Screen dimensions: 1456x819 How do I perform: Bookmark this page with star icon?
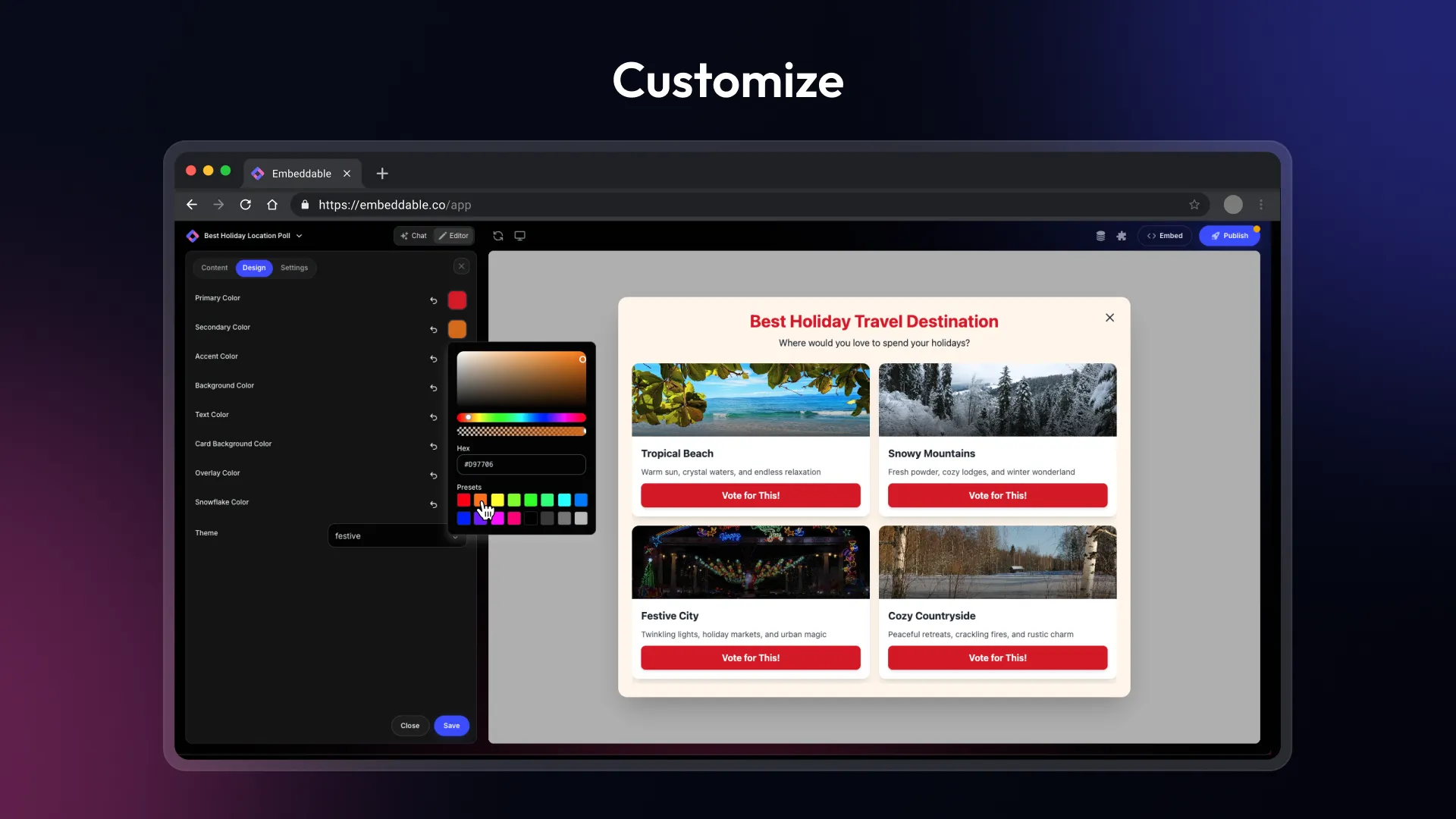[1194, 205]
